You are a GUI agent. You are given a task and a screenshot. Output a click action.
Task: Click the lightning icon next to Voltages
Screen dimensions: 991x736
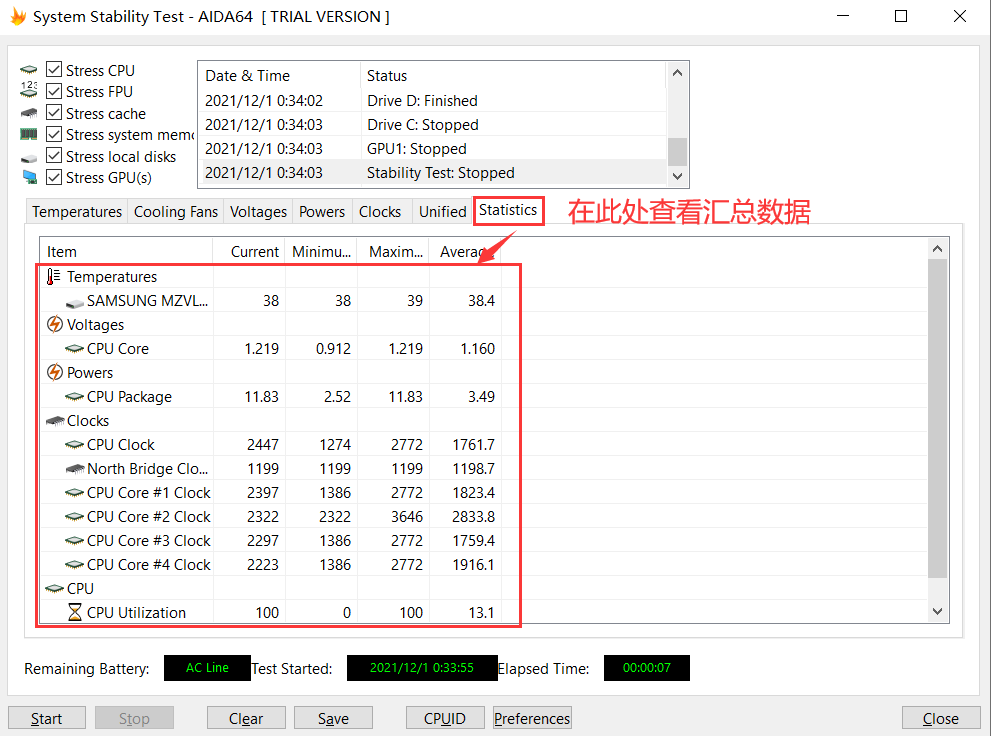[x=55, y=325]
